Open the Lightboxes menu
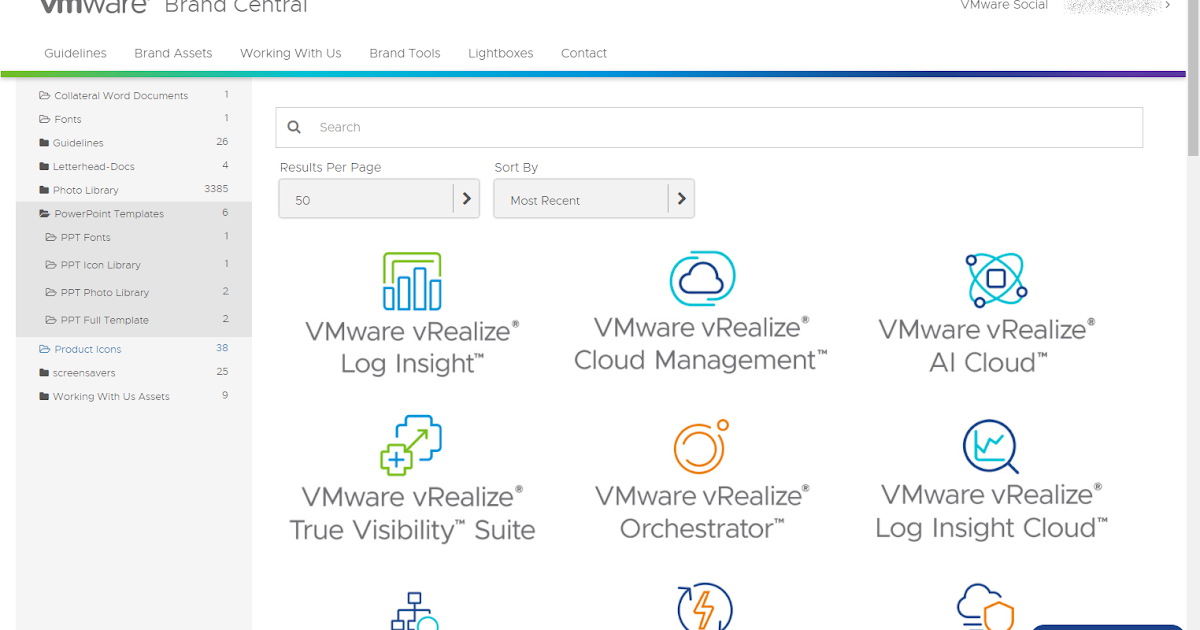The image size is (1200, 630). click(x=500, y=53)
